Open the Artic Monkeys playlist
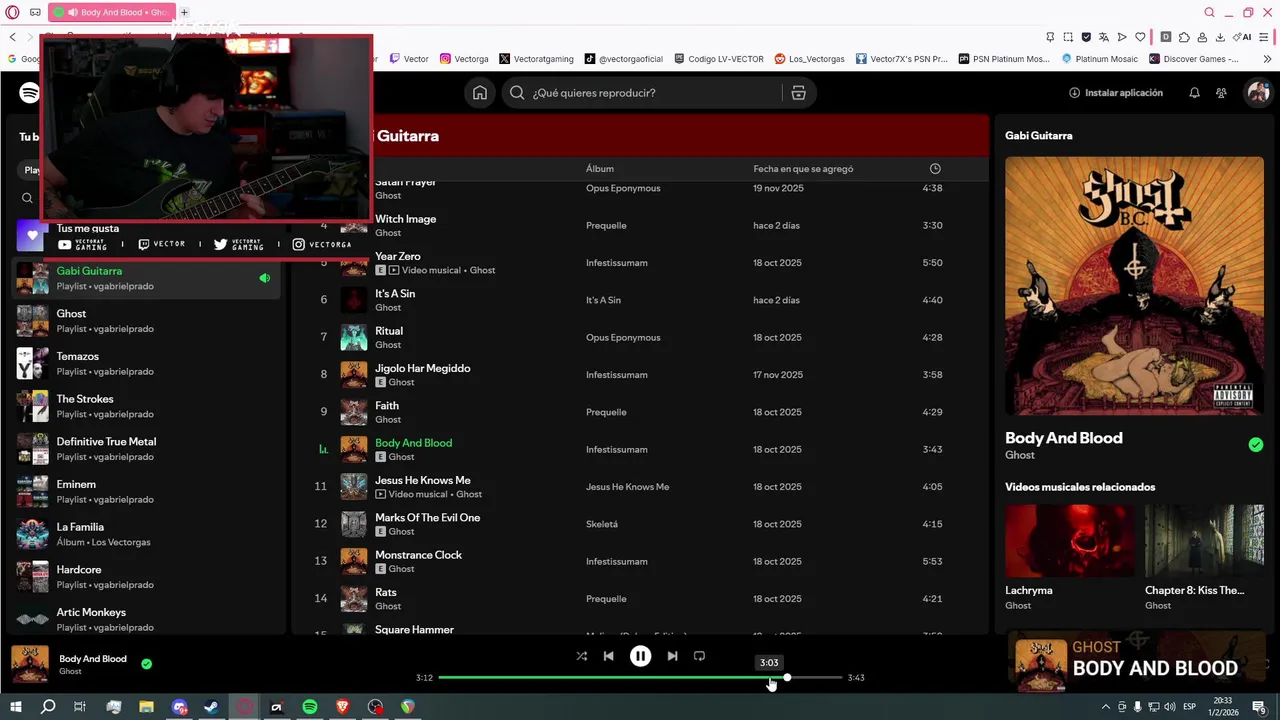Viewport: 1280px width, 720px height. click(x=146, y=620)
